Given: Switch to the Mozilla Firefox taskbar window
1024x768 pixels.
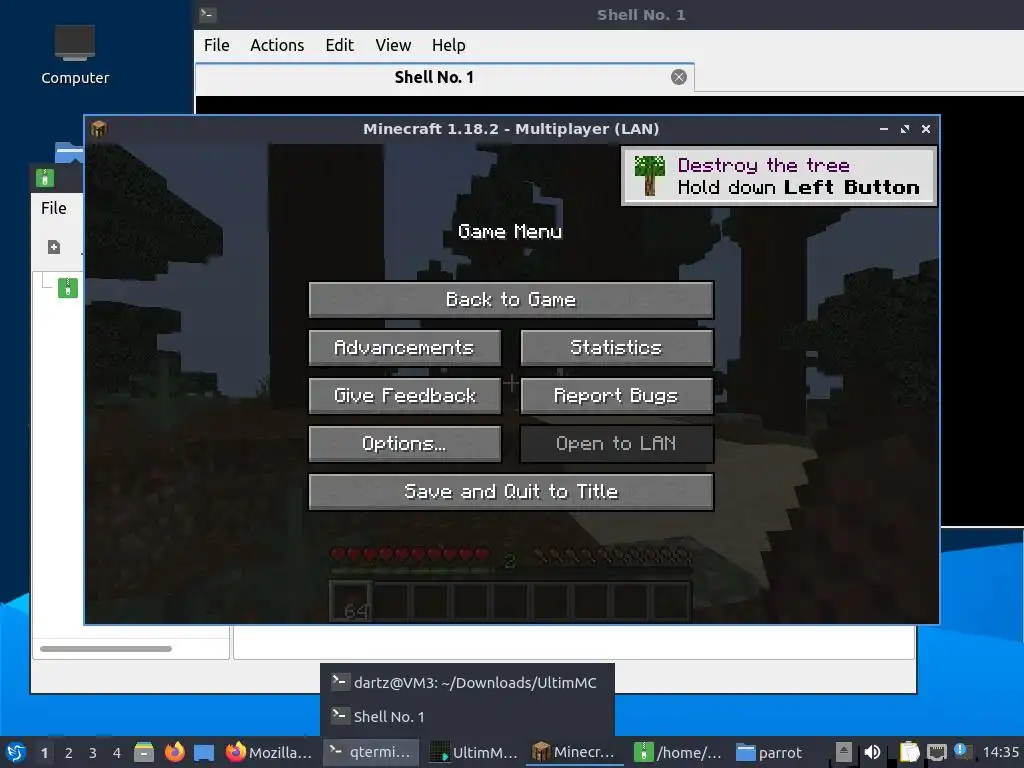Looking at the screenshot, I should pyautogui.click(x=269, y=752).
